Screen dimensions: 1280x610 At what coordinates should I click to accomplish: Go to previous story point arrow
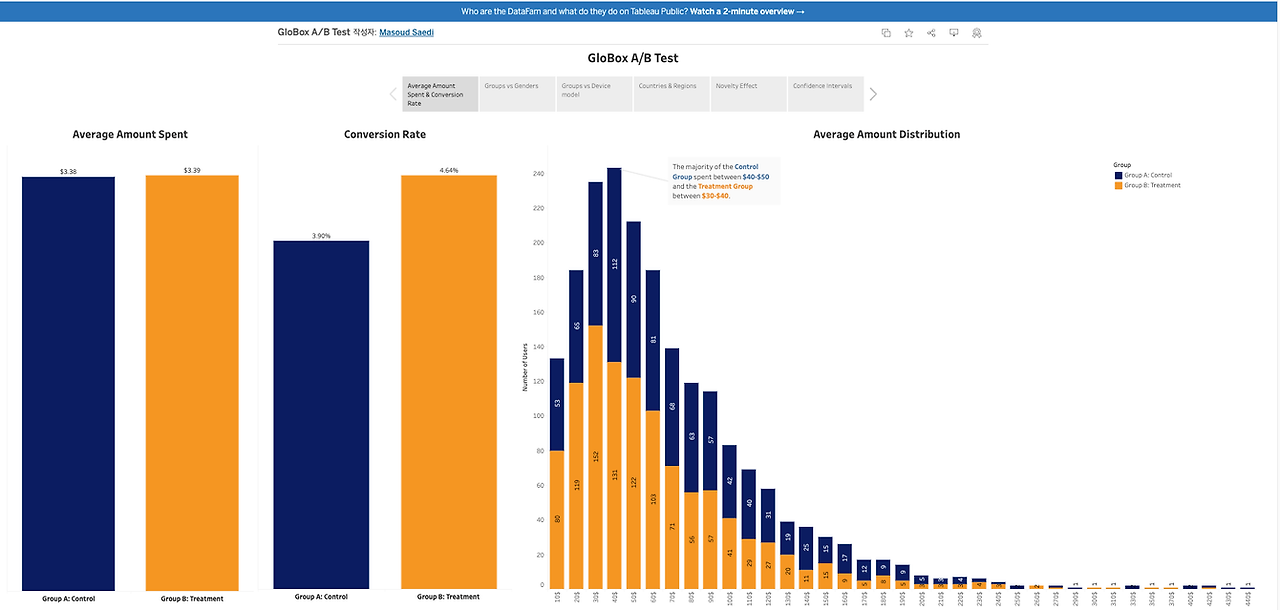point(393,94)
